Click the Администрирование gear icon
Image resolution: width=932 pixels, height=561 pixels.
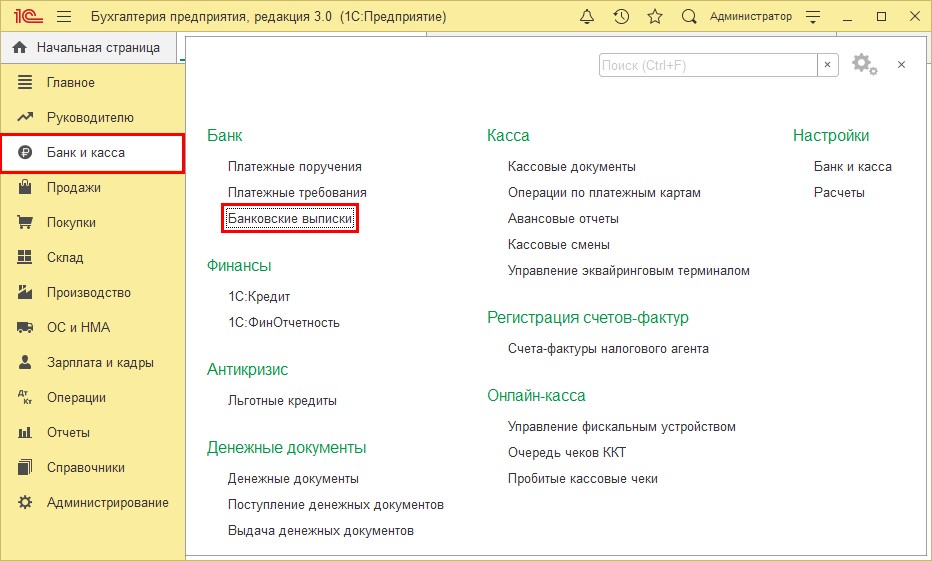[x=25, y=503]
